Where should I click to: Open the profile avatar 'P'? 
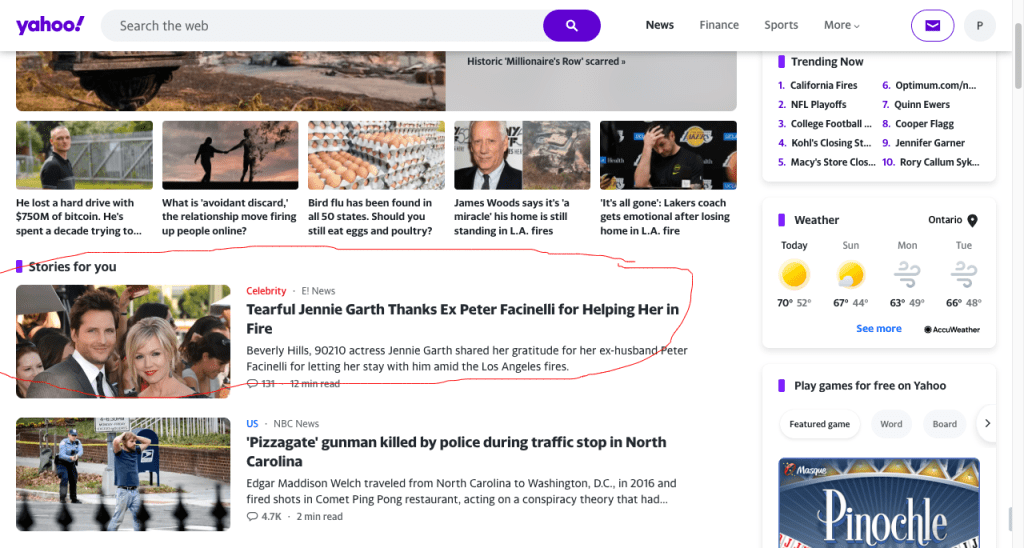tap(979, 25)
